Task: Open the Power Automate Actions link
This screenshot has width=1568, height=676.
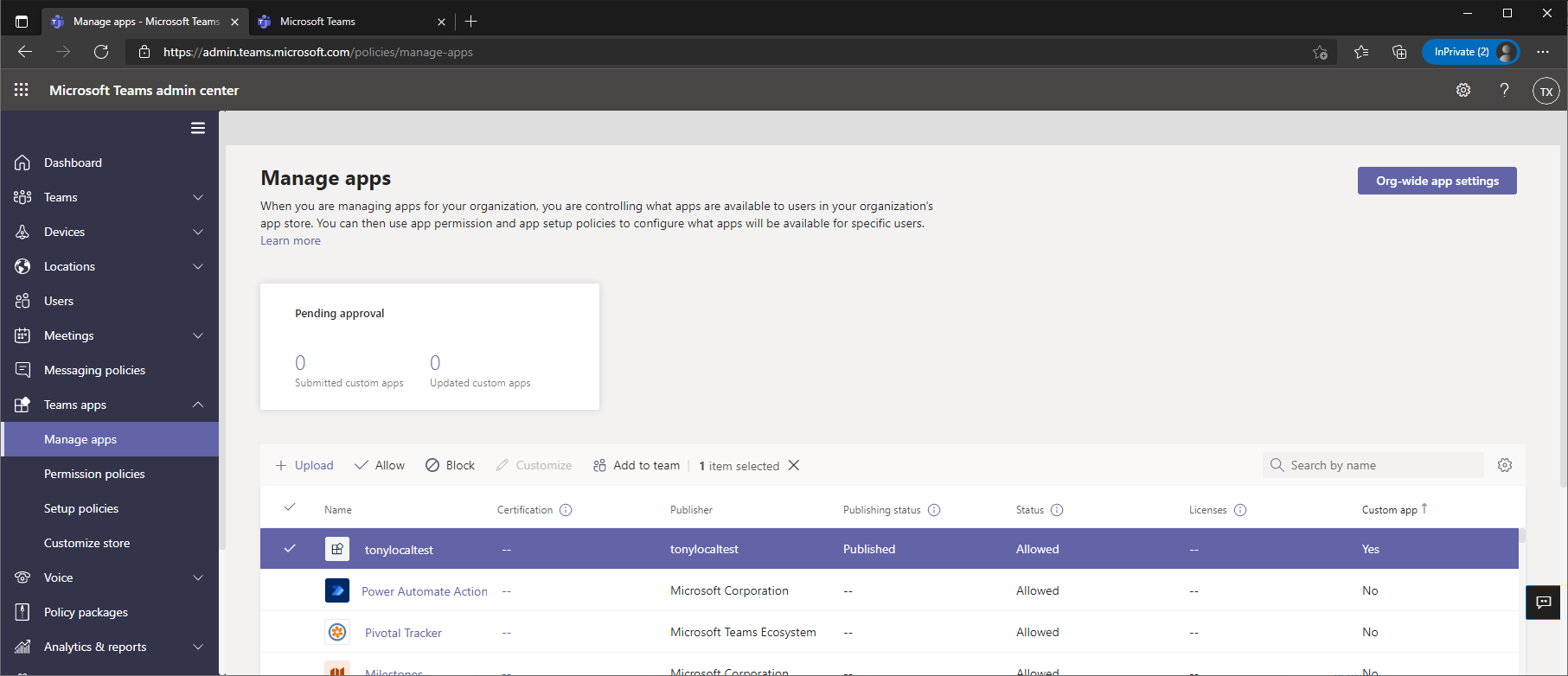Action: [425, 591]
